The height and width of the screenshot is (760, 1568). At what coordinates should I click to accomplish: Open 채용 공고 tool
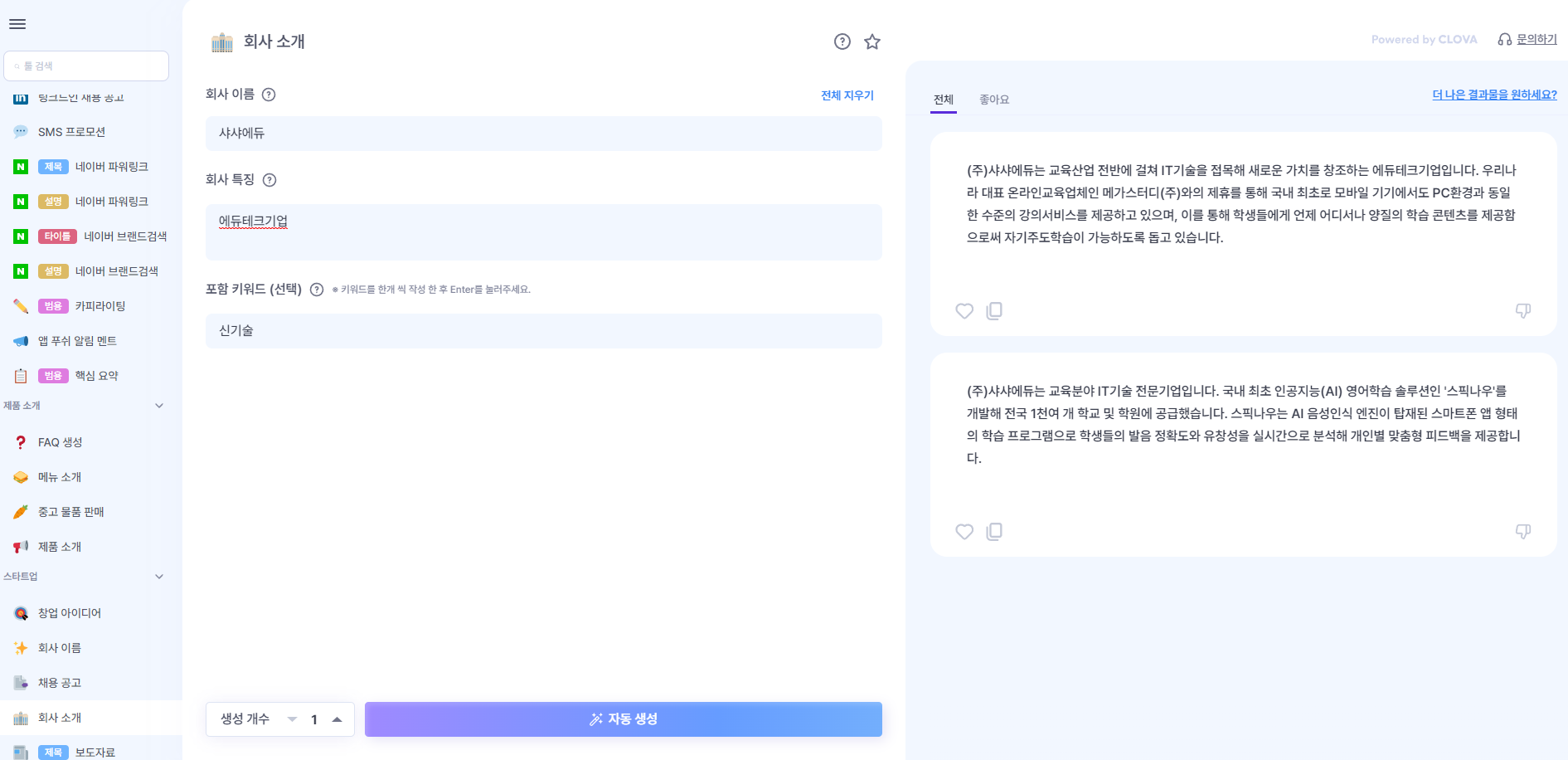[x=90, y=683]
